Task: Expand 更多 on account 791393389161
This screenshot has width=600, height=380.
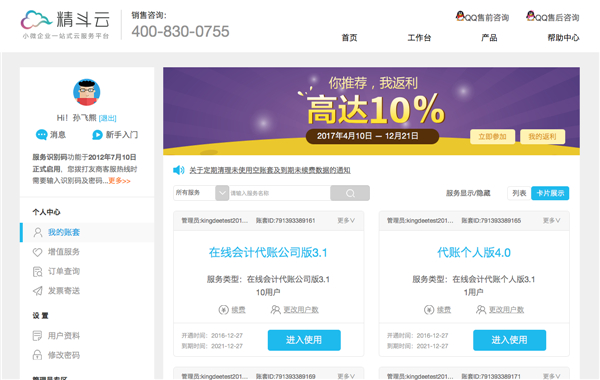Action: (x=346, y=220)
